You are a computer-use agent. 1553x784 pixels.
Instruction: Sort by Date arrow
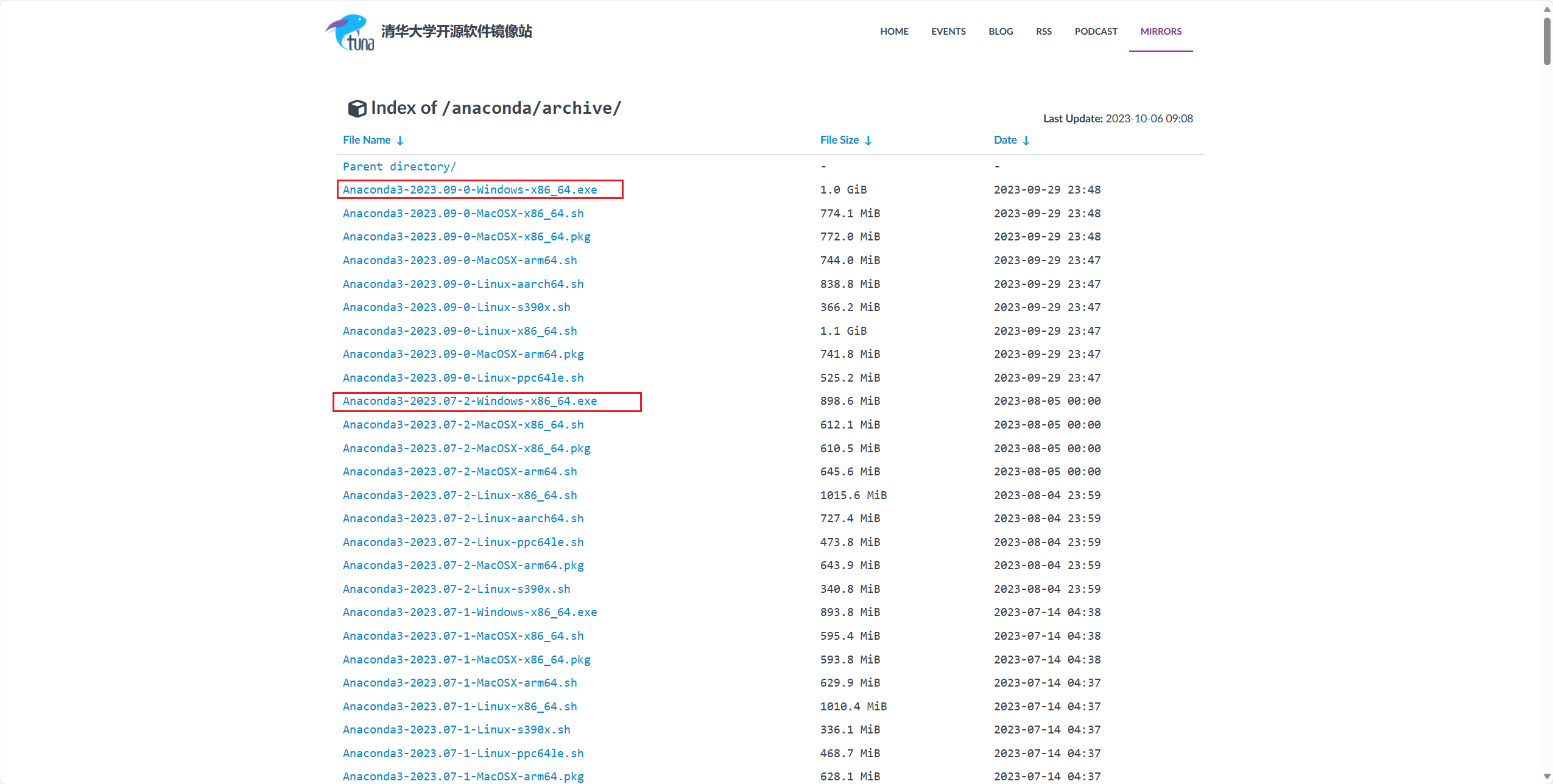tap(1026, 141)
